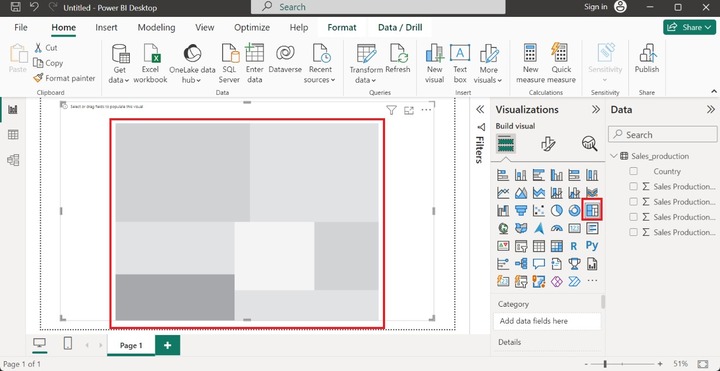Screen dimensions: 720x371
Task: Click the Save icon in title bar
Action: 15,7
